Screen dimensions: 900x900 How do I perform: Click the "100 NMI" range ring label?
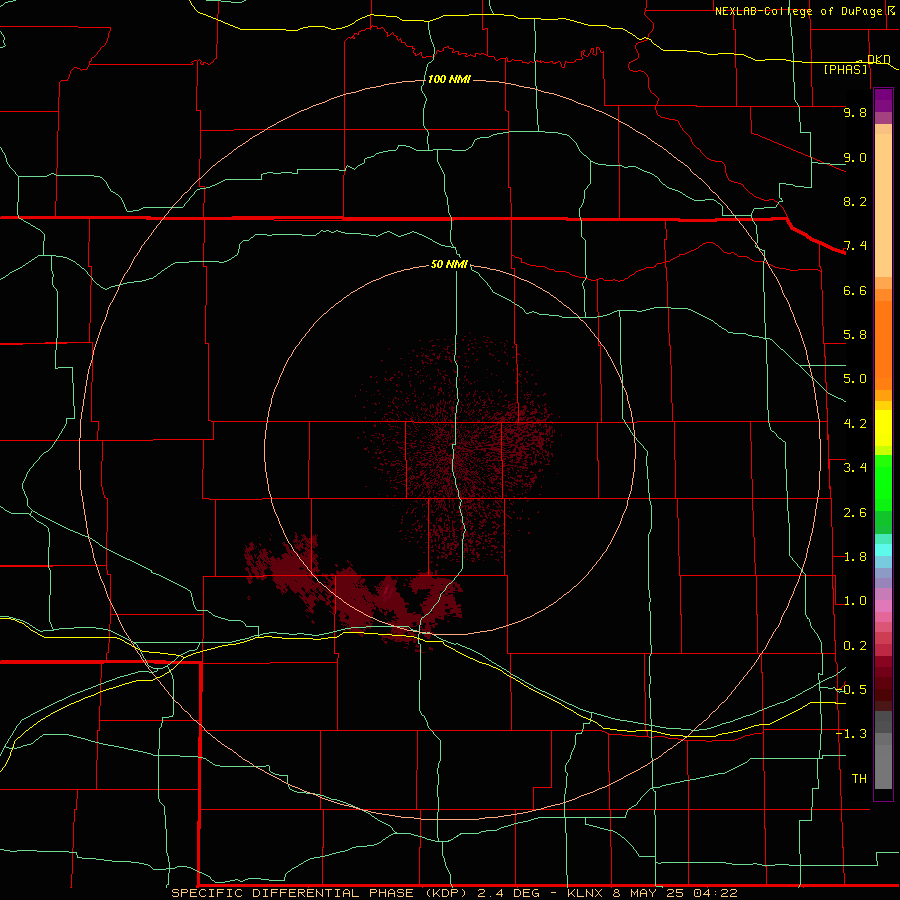(x=449, y=79)
